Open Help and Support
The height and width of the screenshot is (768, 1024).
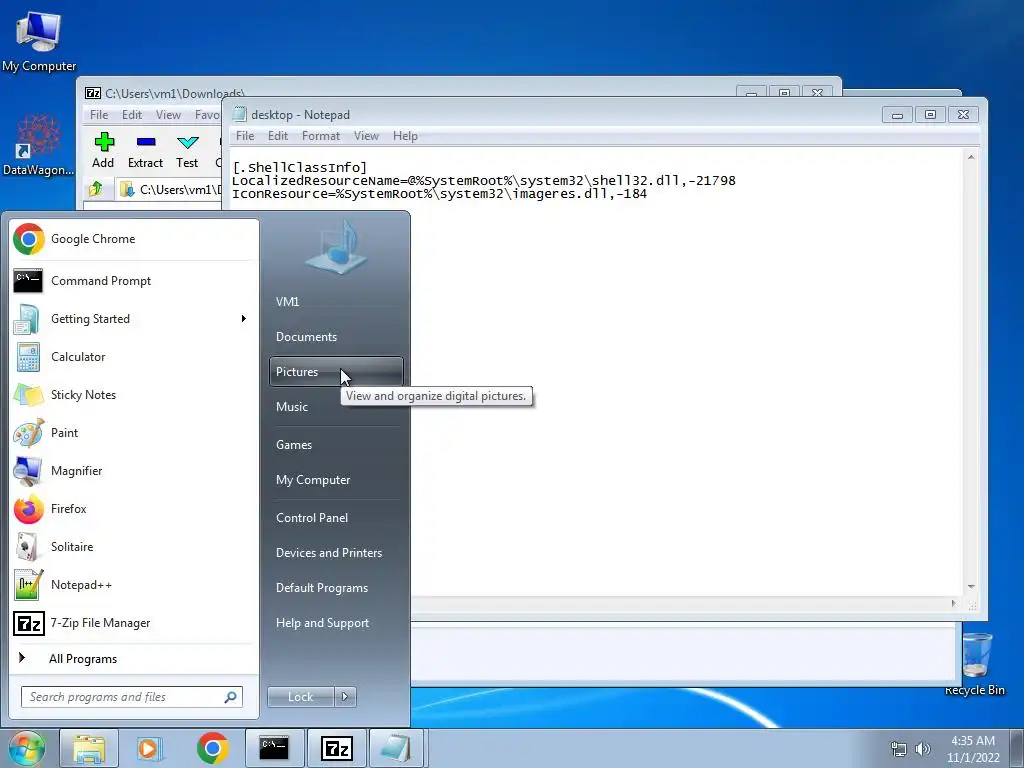(x=336, y=623)
